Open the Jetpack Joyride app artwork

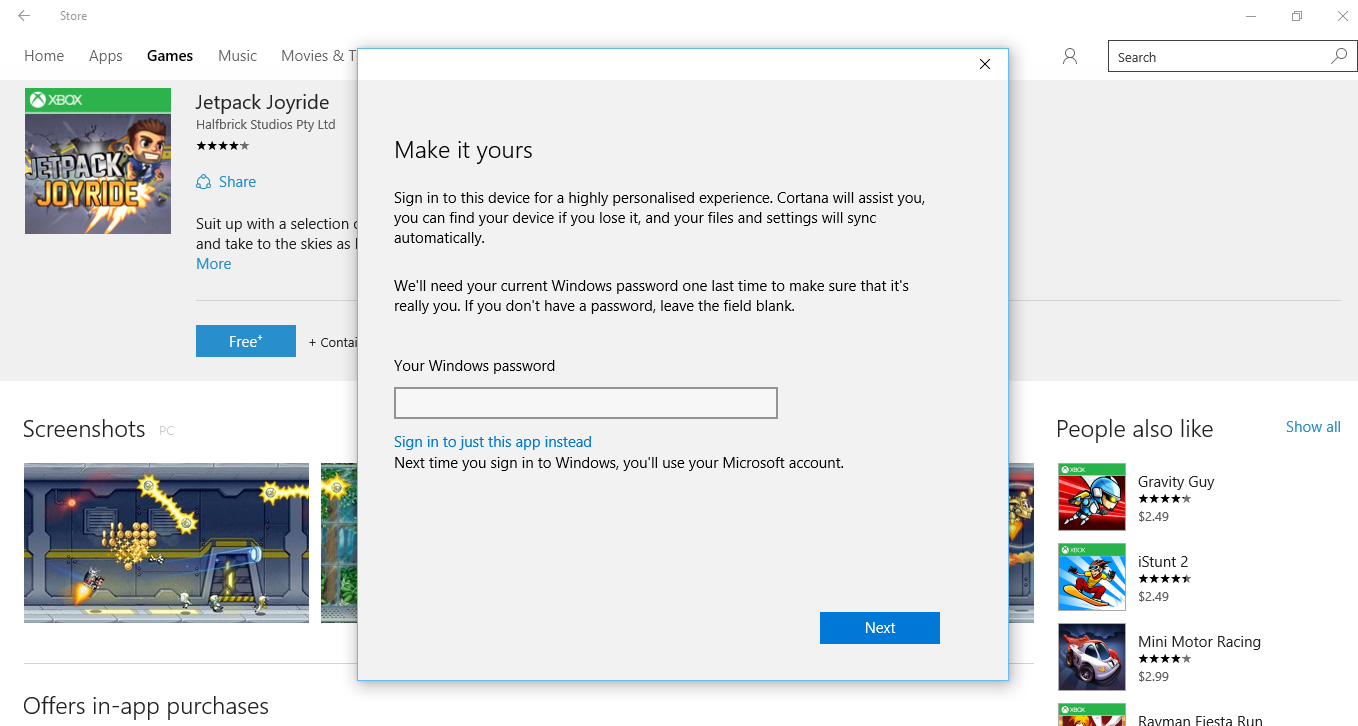click(x=98, y=161)
